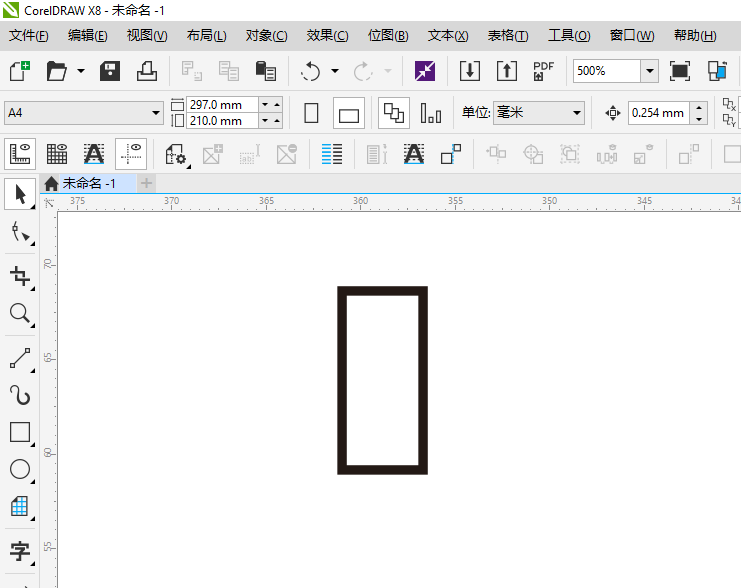Expand the A4 page size dropdown
This screenshot has height=588, width=741.
(x=156, y=114)
